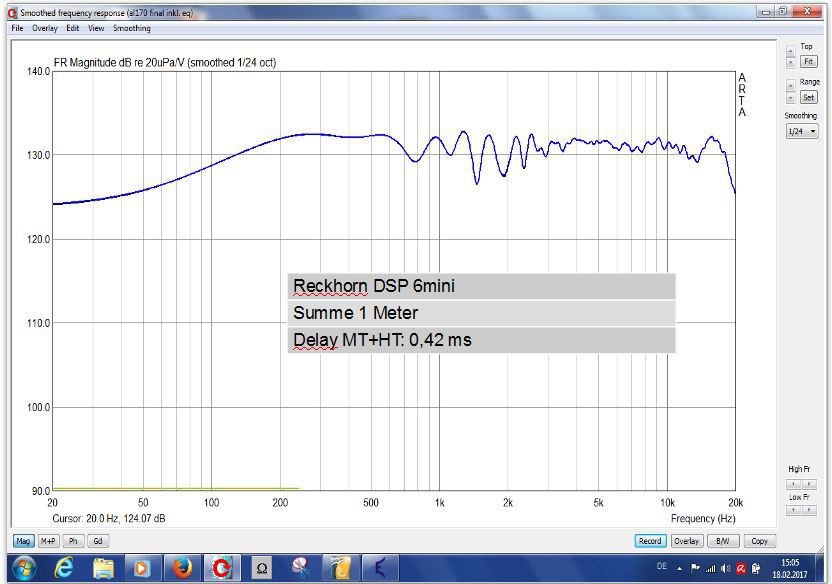Open the yellow folder app in taskbar
Viewport: 832px width, 584px height.
coord(340,569)
